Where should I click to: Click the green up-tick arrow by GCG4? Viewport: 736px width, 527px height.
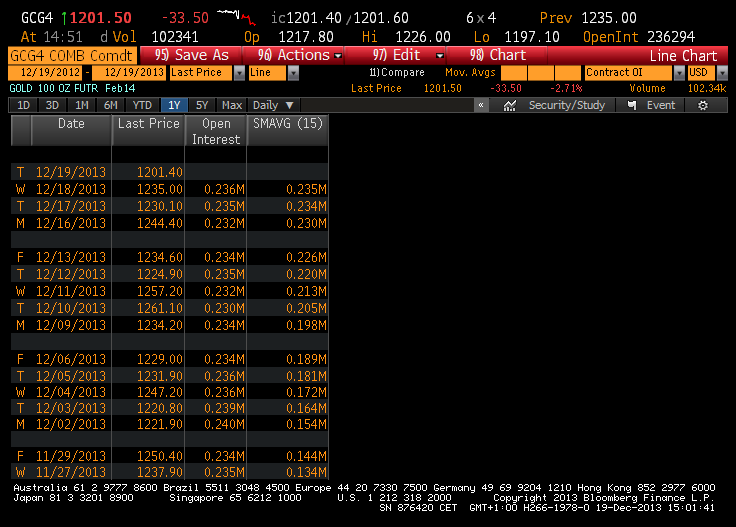click(x=64, y=18)
